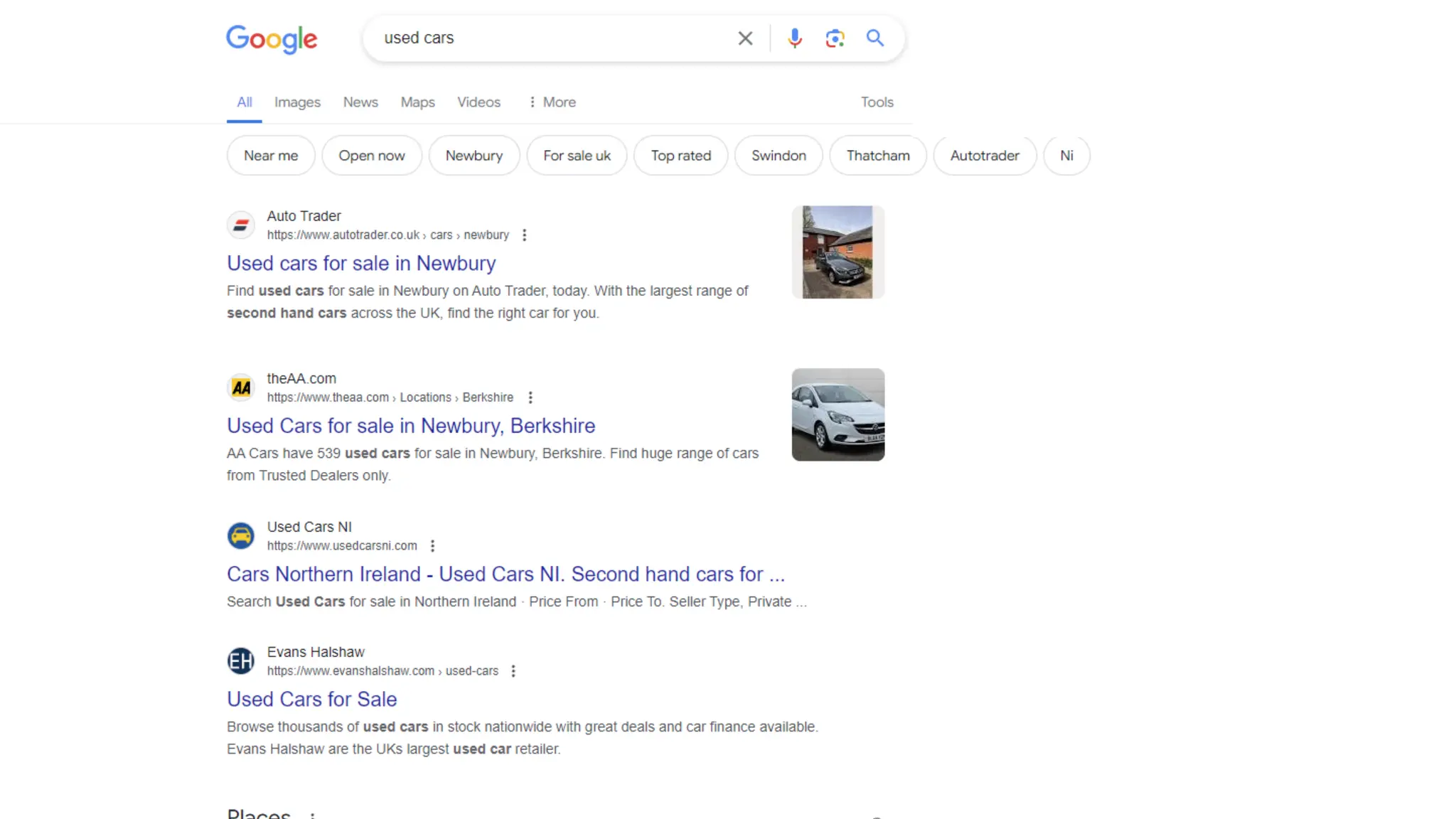Start voice search with microphone icon

[794, 38]
